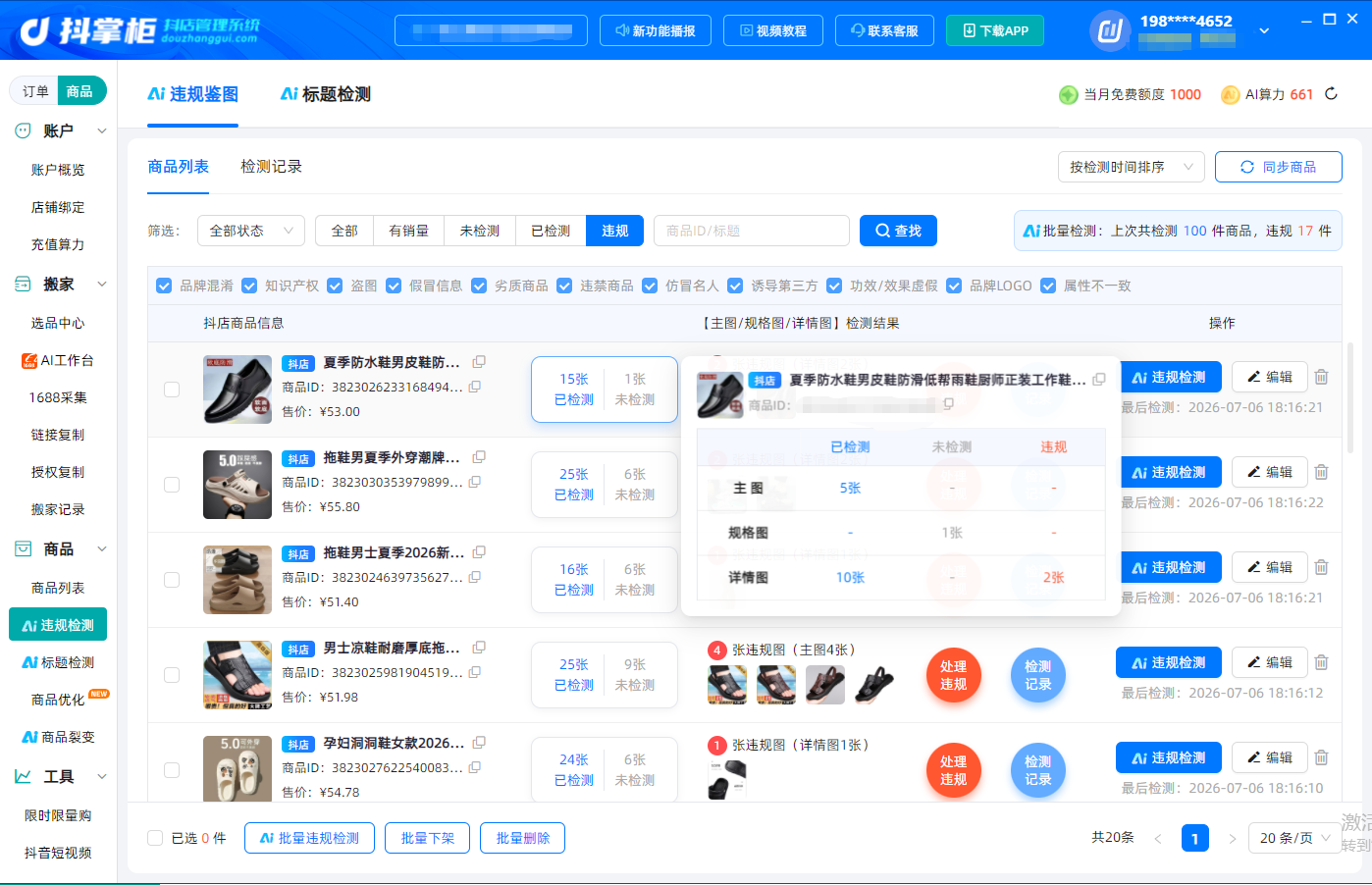Go to previous page arrow
This screenshot has height=885, width=1372.
(1158, 839)
